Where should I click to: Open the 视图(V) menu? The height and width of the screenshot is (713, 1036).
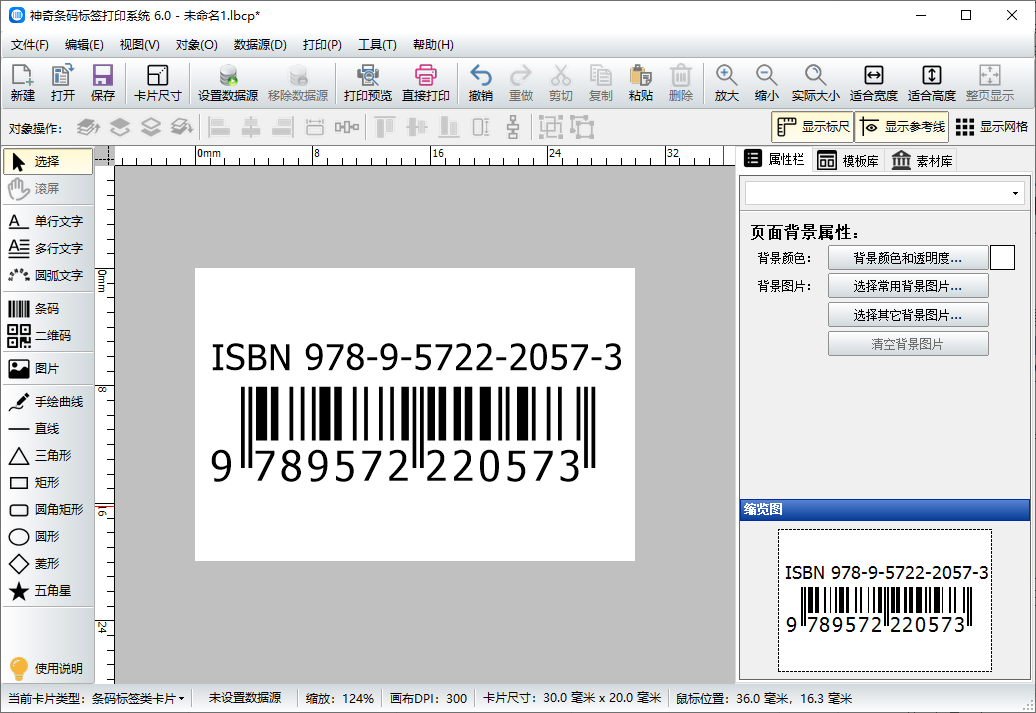(x=139, y=45)
